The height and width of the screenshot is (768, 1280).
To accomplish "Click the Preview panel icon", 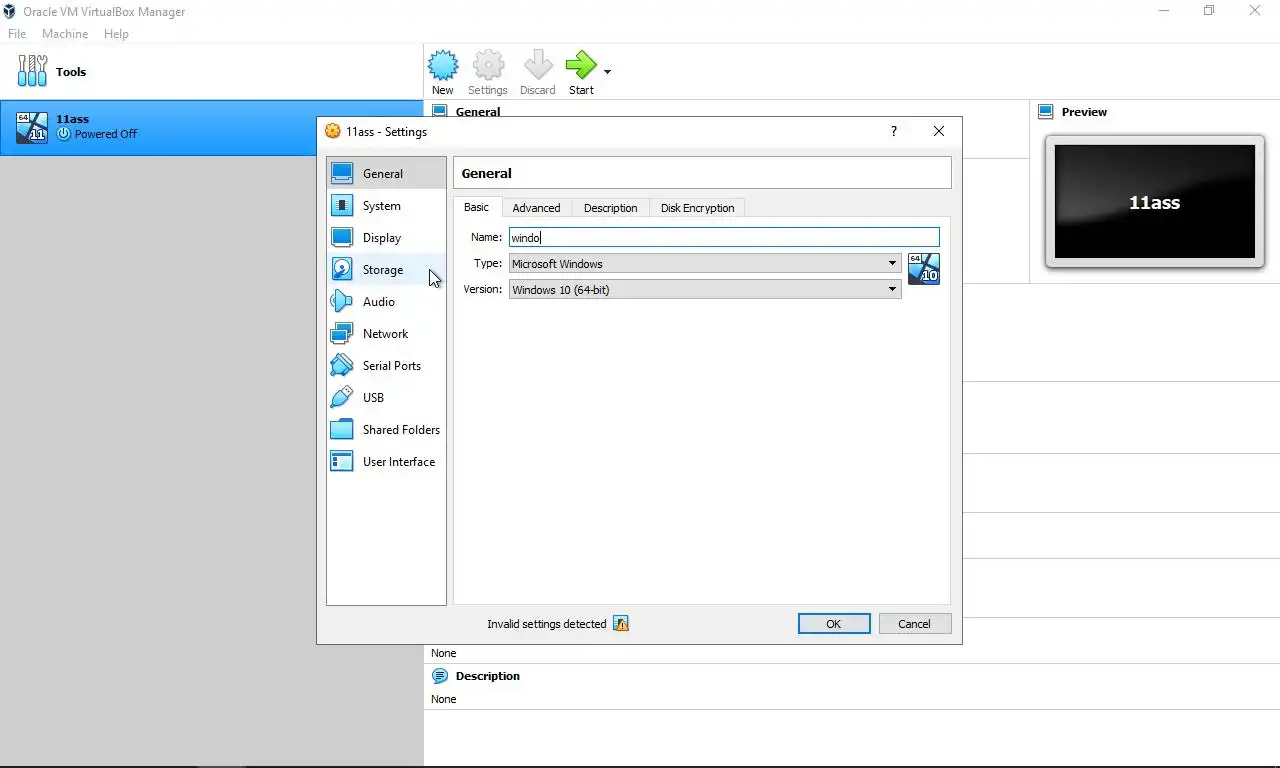I will coord(1046,112).
